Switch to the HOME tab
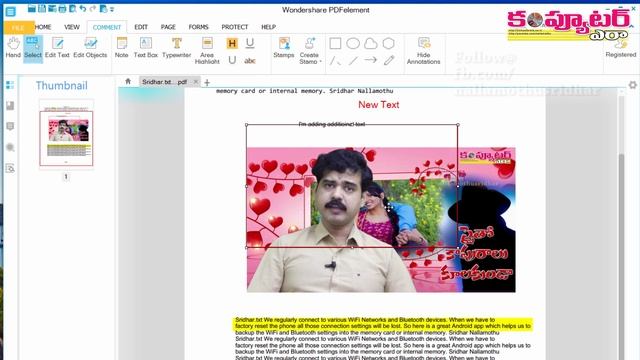 (43, 27)
